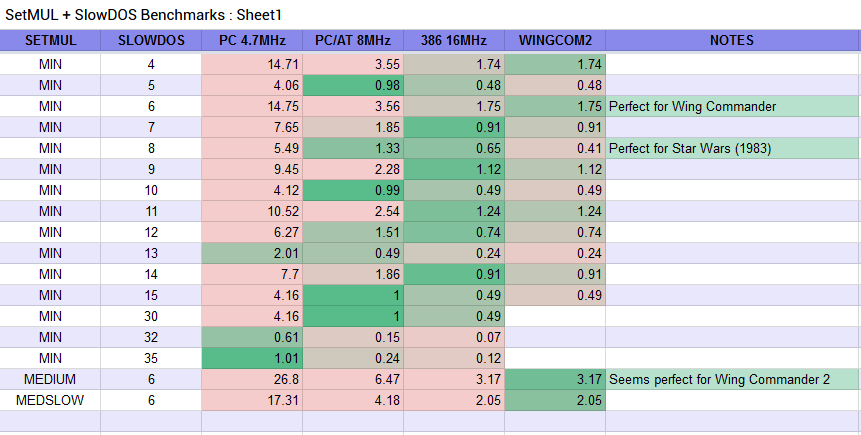
Task: Select the MEDIUM cell in SETMUL column
Action: (50, 380)
